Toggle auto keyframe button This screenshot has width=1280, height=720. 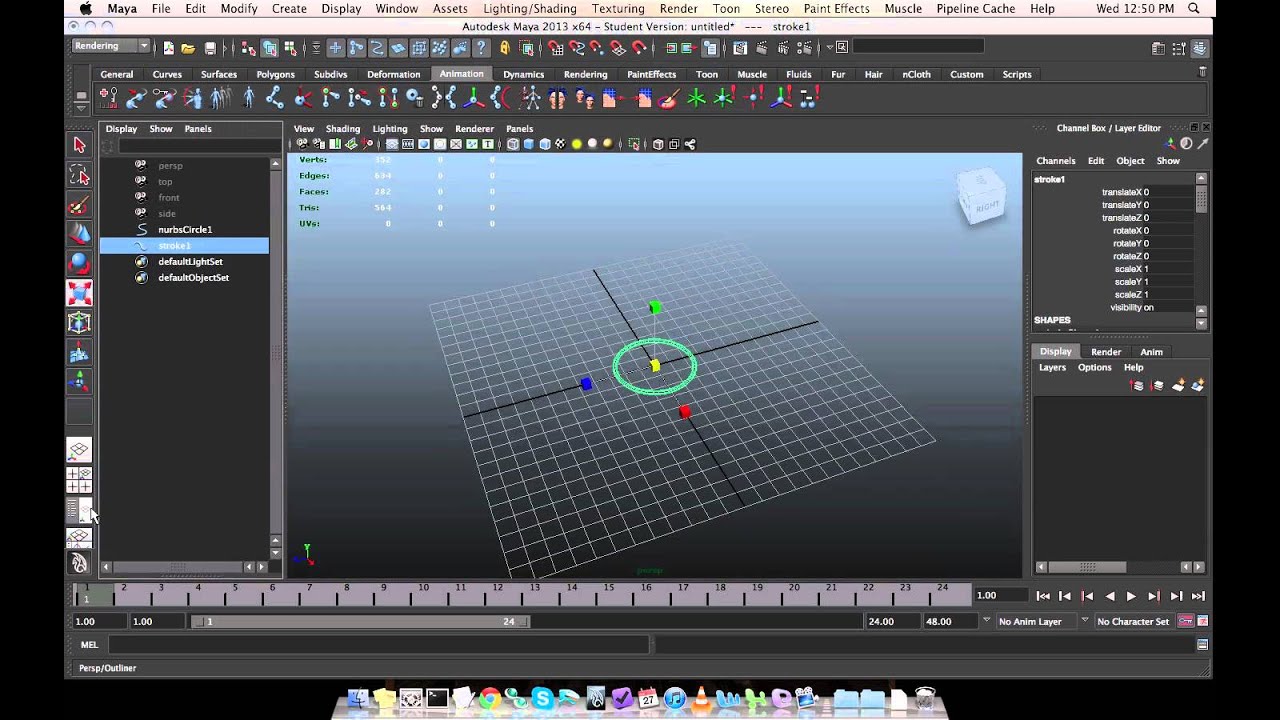point(1186,621)
